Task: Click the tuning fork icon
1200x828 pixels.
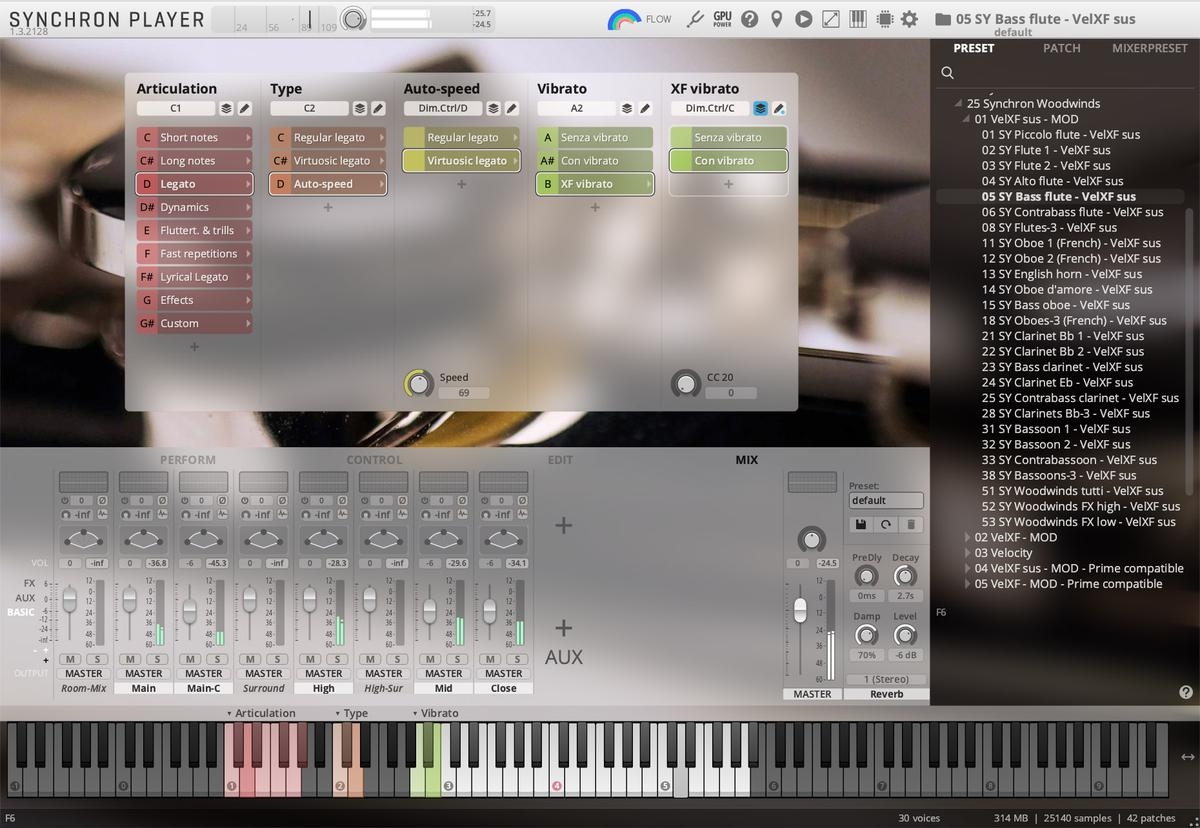Action: [696, 19]
